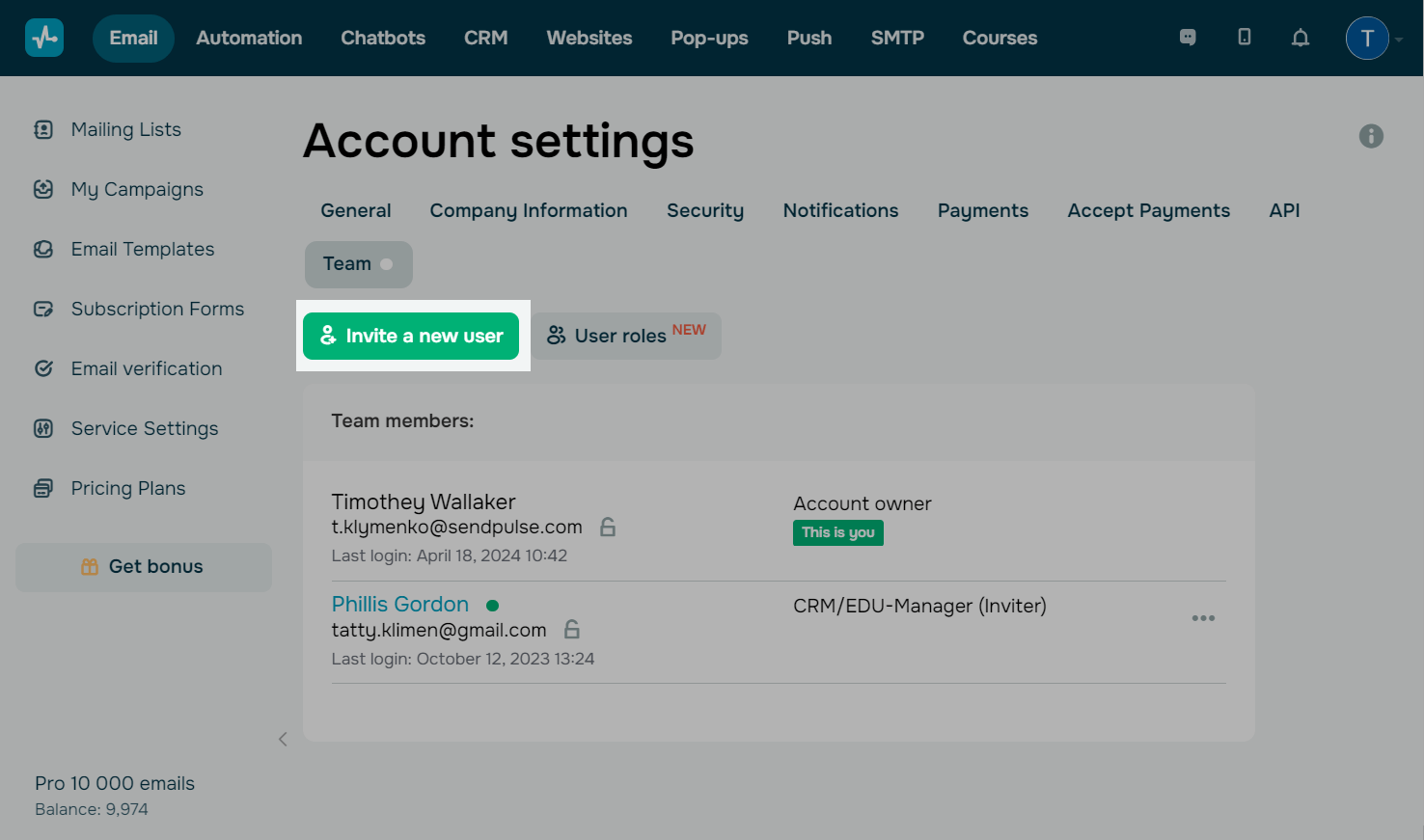Viewport: 1424px width, 840px height.
Task: Open three-dots menu for Phillis Gordon
Action: [x=1203, y=618]
